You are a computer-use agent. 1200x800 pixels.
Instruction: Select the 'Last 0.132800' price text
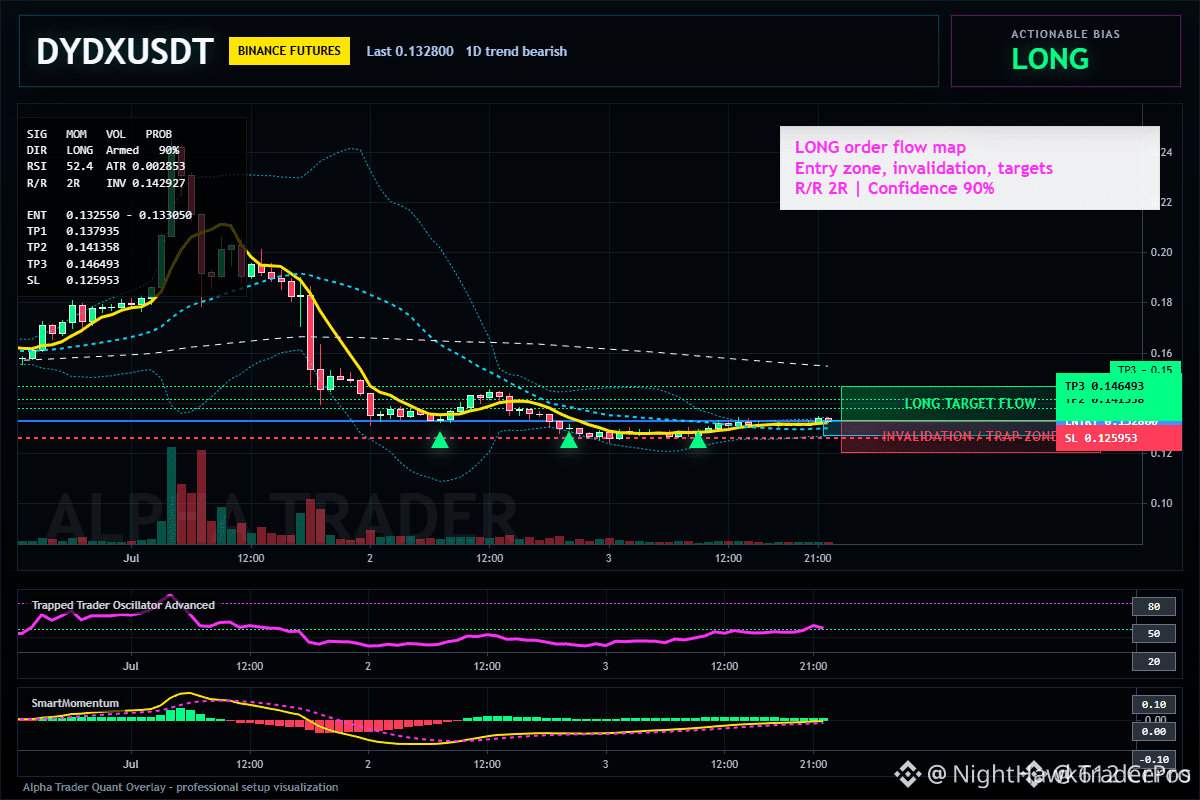pyautogui.click(x=410, y=51)
